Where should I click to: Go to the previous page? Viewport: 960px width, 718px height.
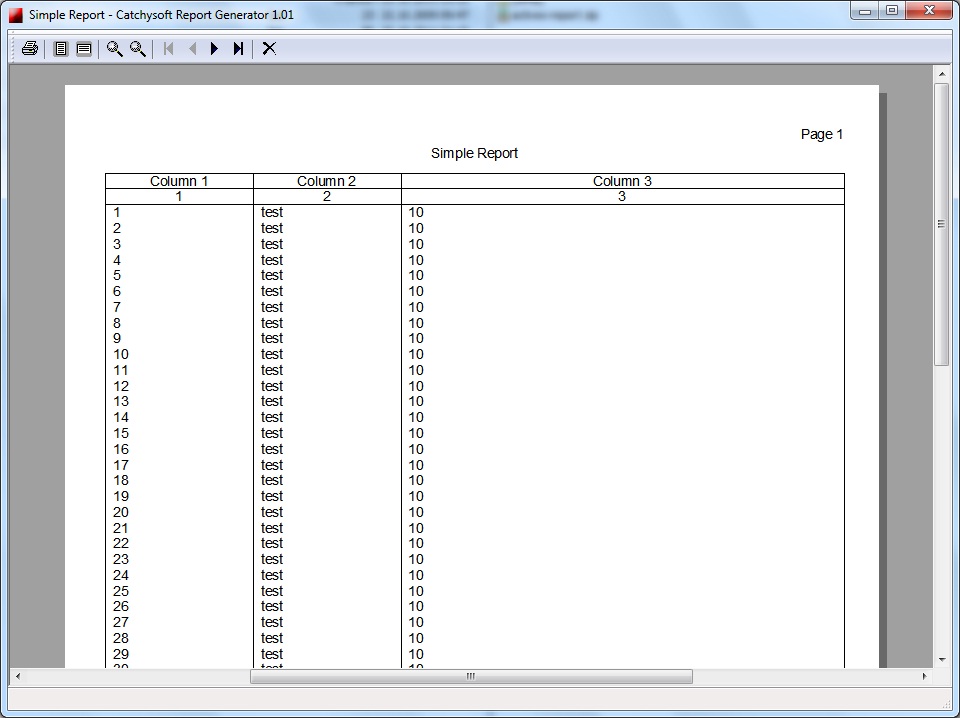pos(192,48)
